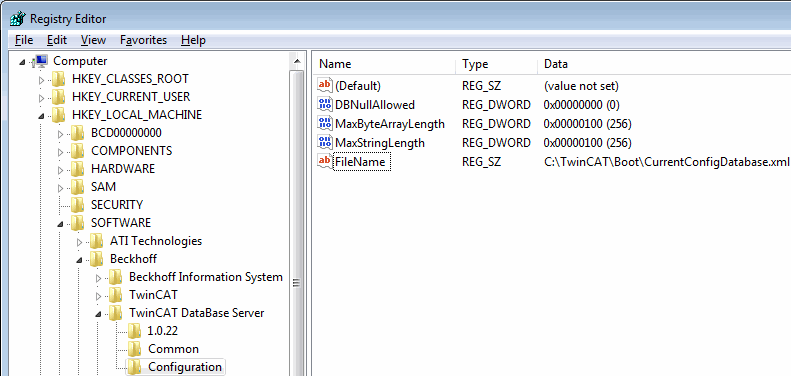Click tree pane scrollbar up arrow
791x376 pixels.
tap(297, 62)
